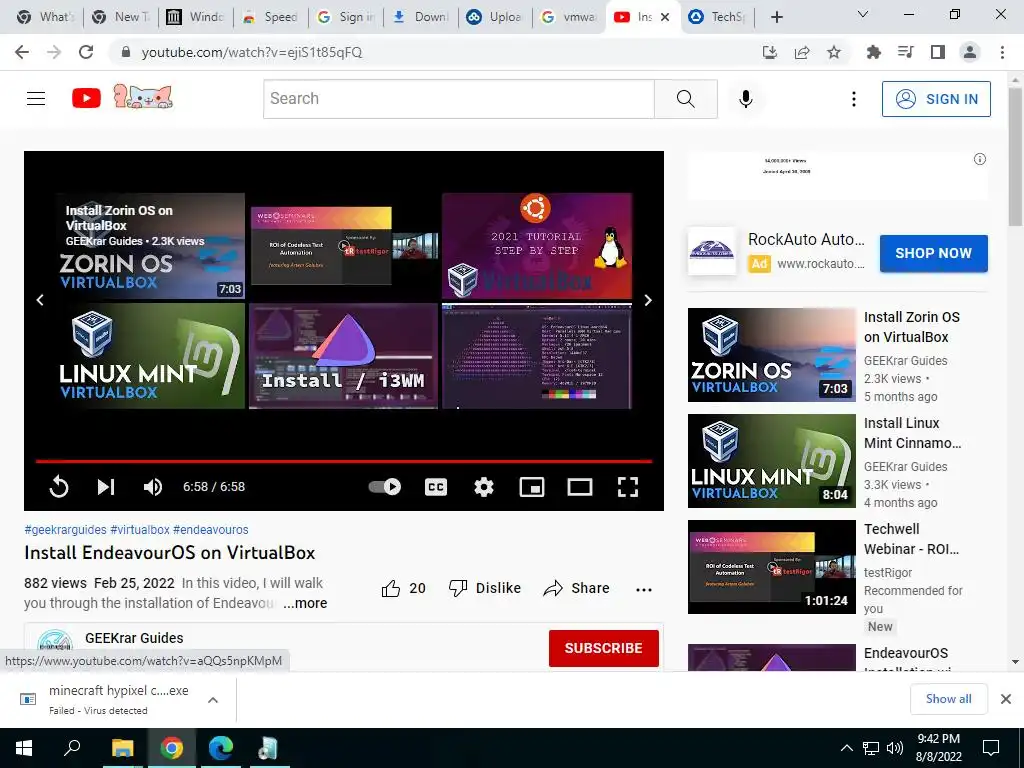This screenshot has width=1024, height=768.
Task: Open the YouTube hamburger guide menu
Action: 36,99
